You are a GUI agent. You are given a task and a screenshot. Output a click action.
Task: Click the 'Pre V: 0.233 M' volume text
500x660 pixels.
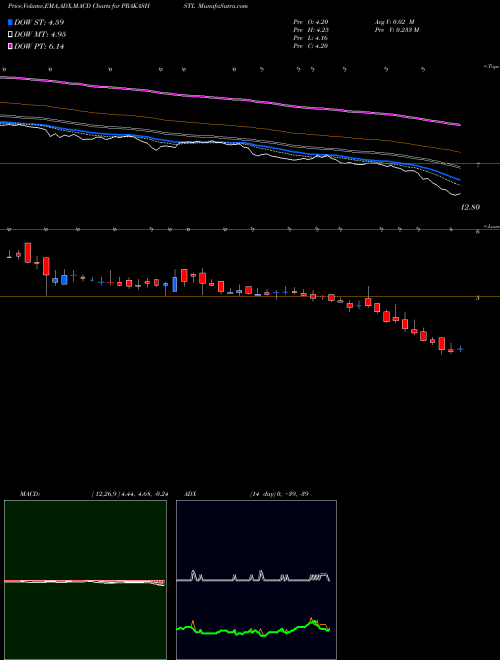[397, 30]
